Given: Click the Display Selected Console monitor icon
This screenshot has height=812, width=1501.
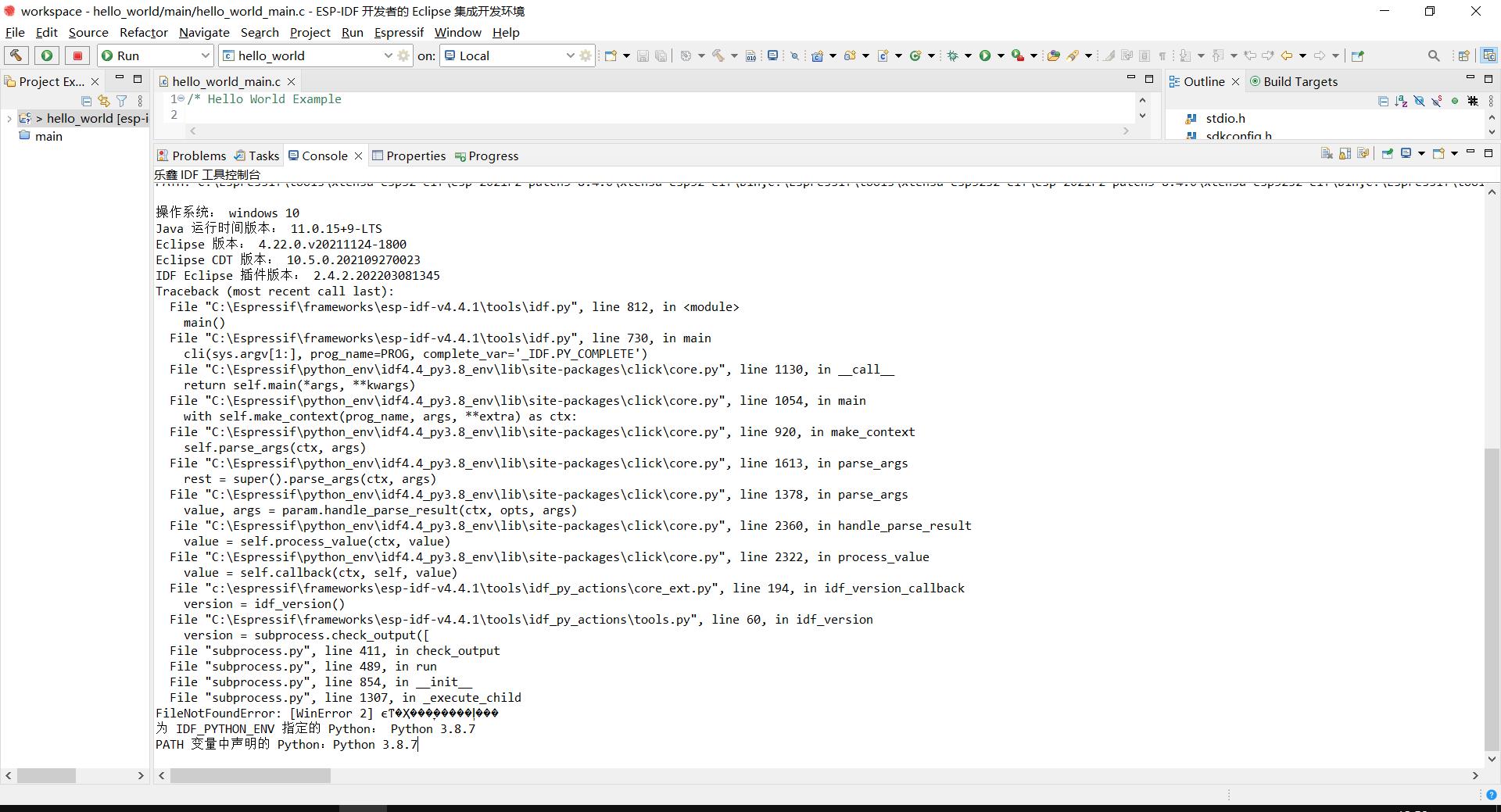Looking at the screenshot, I should 1406,153.
